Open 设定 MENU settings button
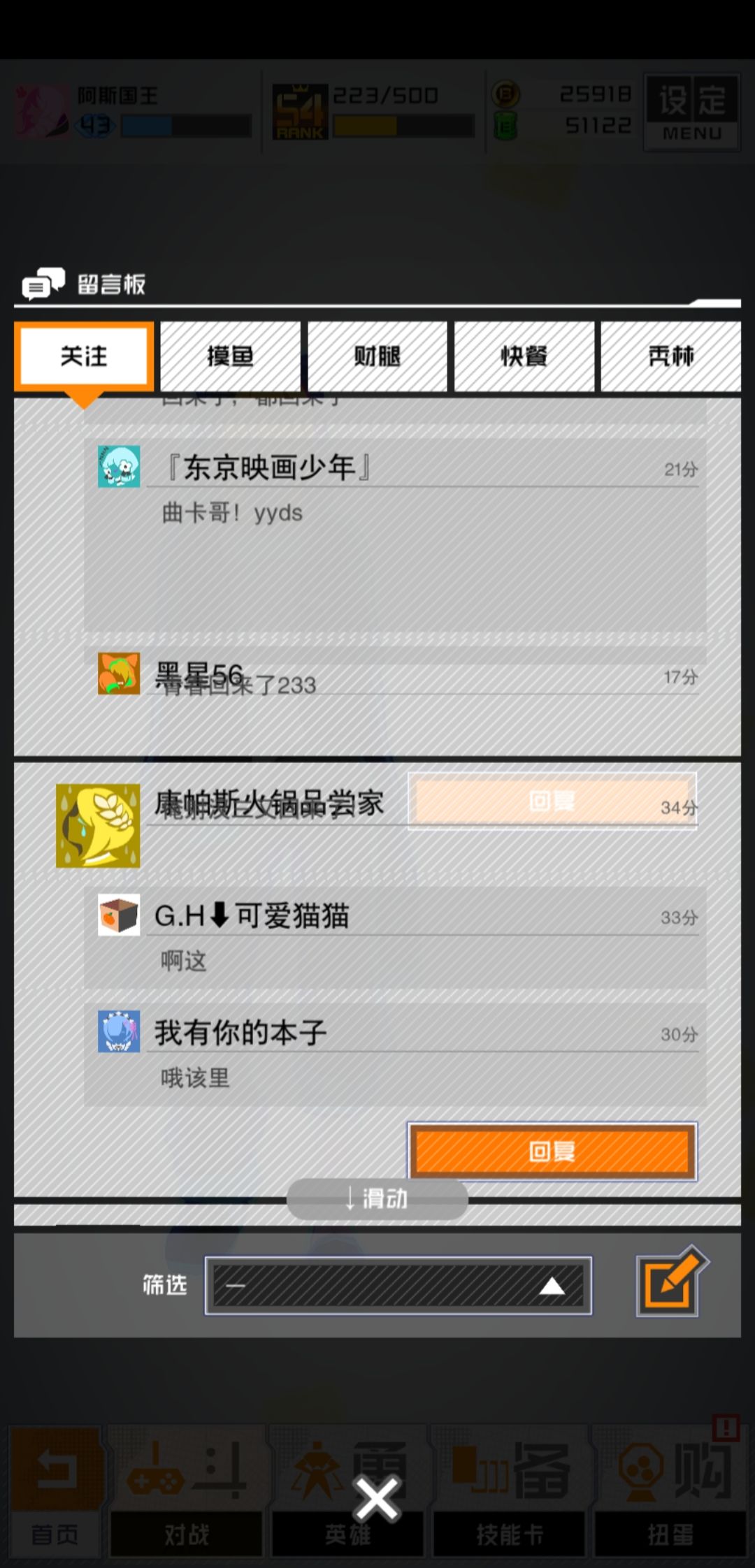Screen dimensions: 755x1568 (691, 112)
